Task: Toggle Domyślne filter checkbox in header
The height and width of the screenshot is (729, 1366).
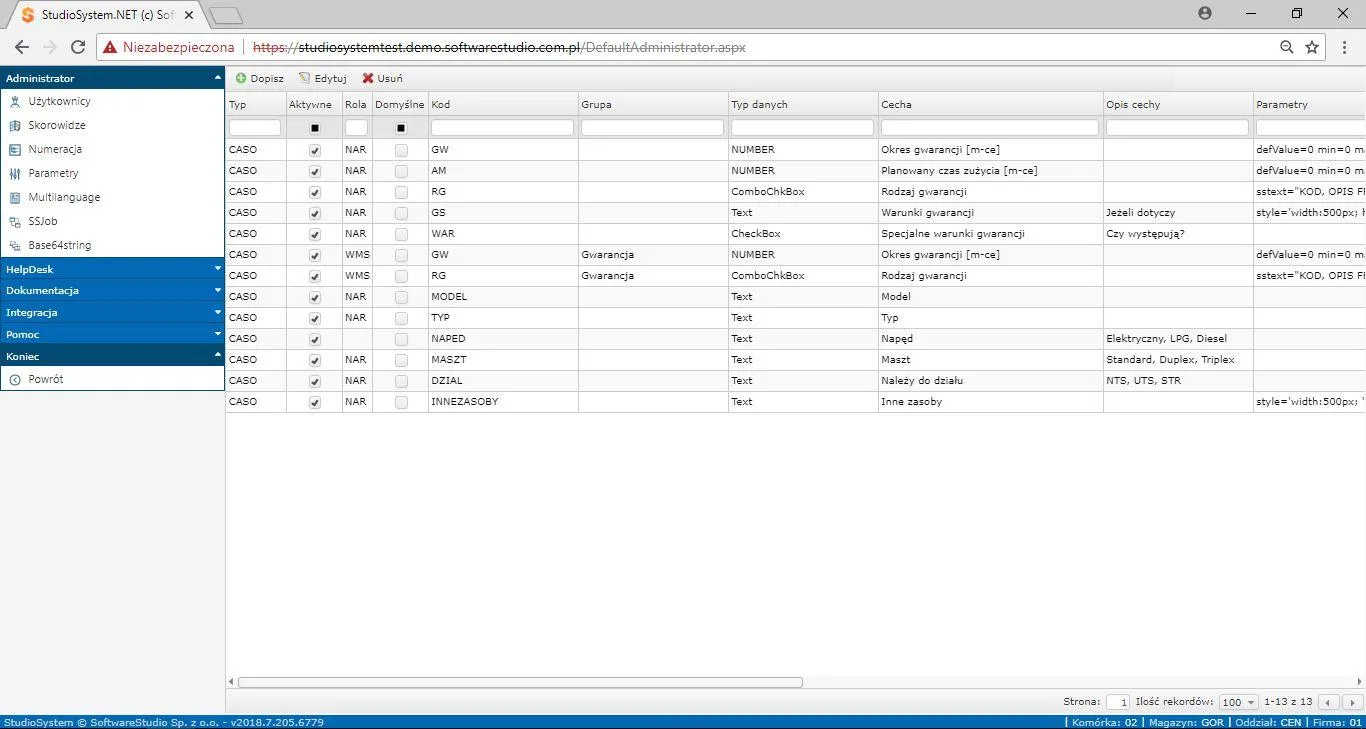Action: pos(401,128)
